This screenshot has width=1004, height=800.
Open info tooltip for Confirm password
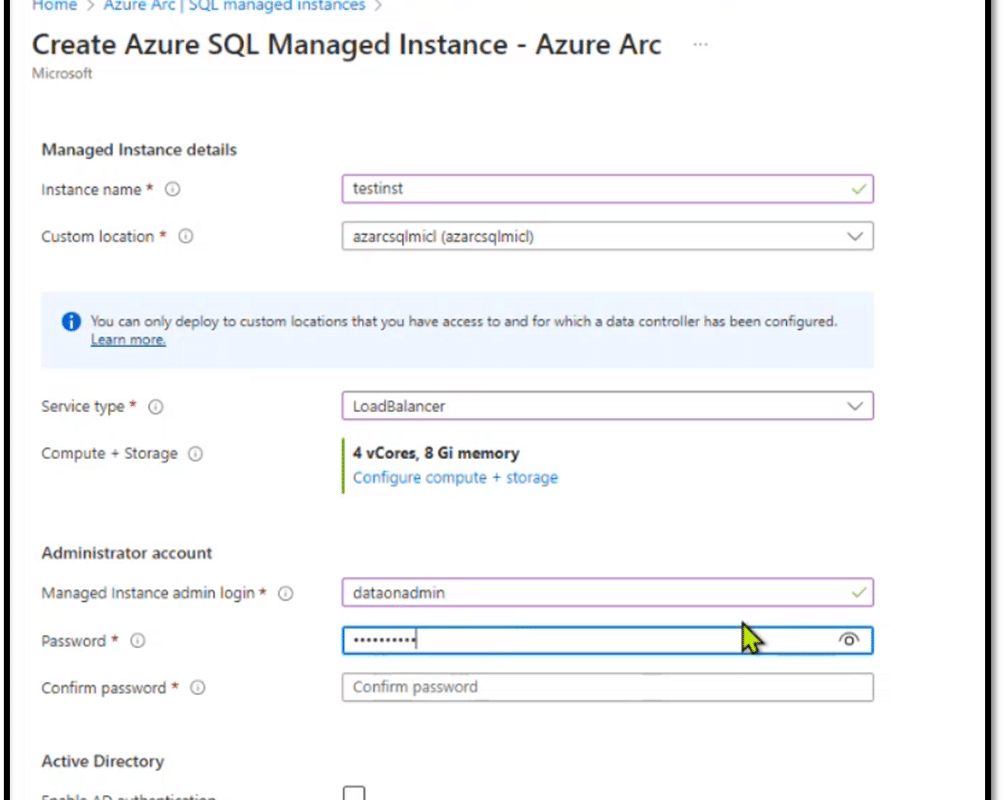pos(198,688)
